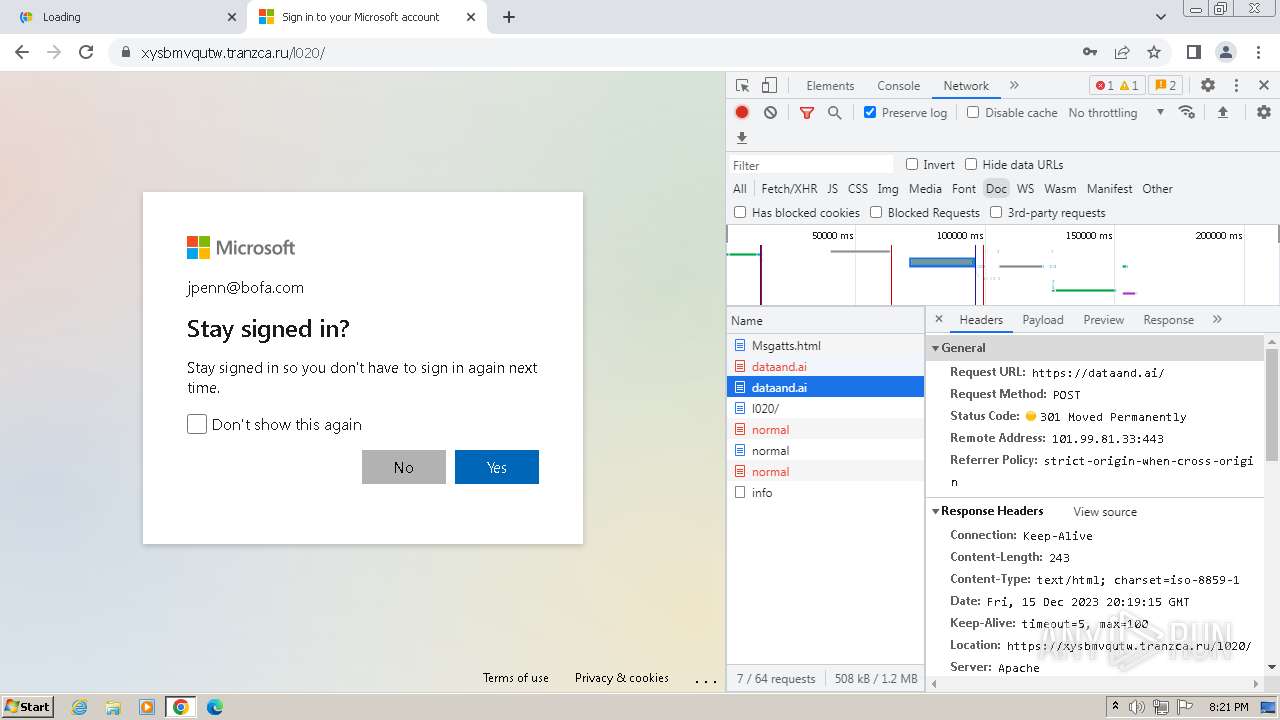Enable Blocked Requests checkbox
The image size is (1280, 720).
point(876,212)
